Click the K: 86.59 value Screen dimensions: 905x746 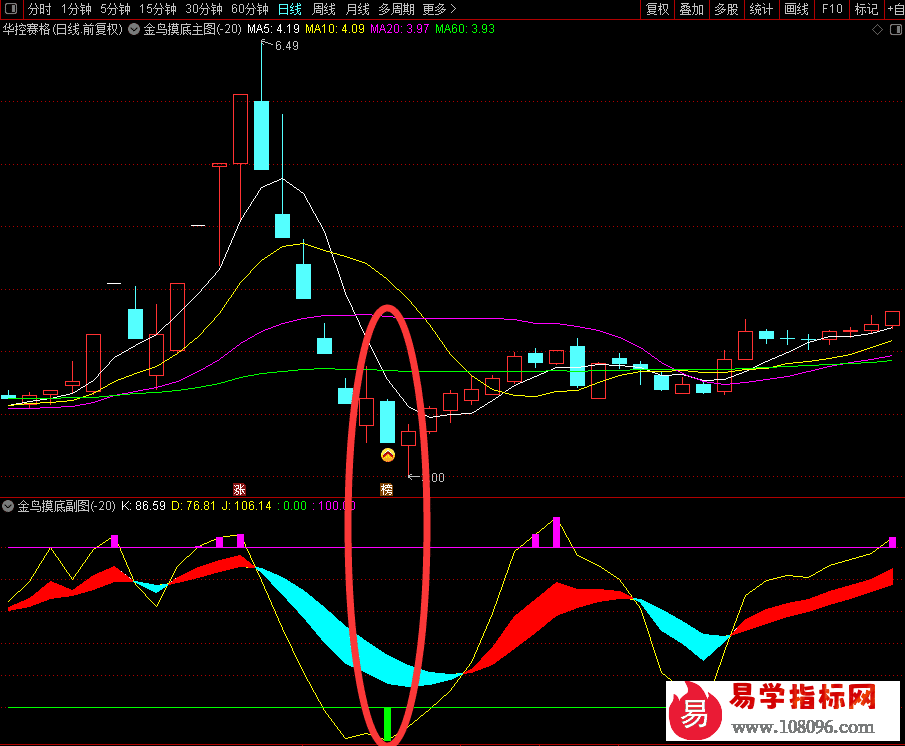143,506
